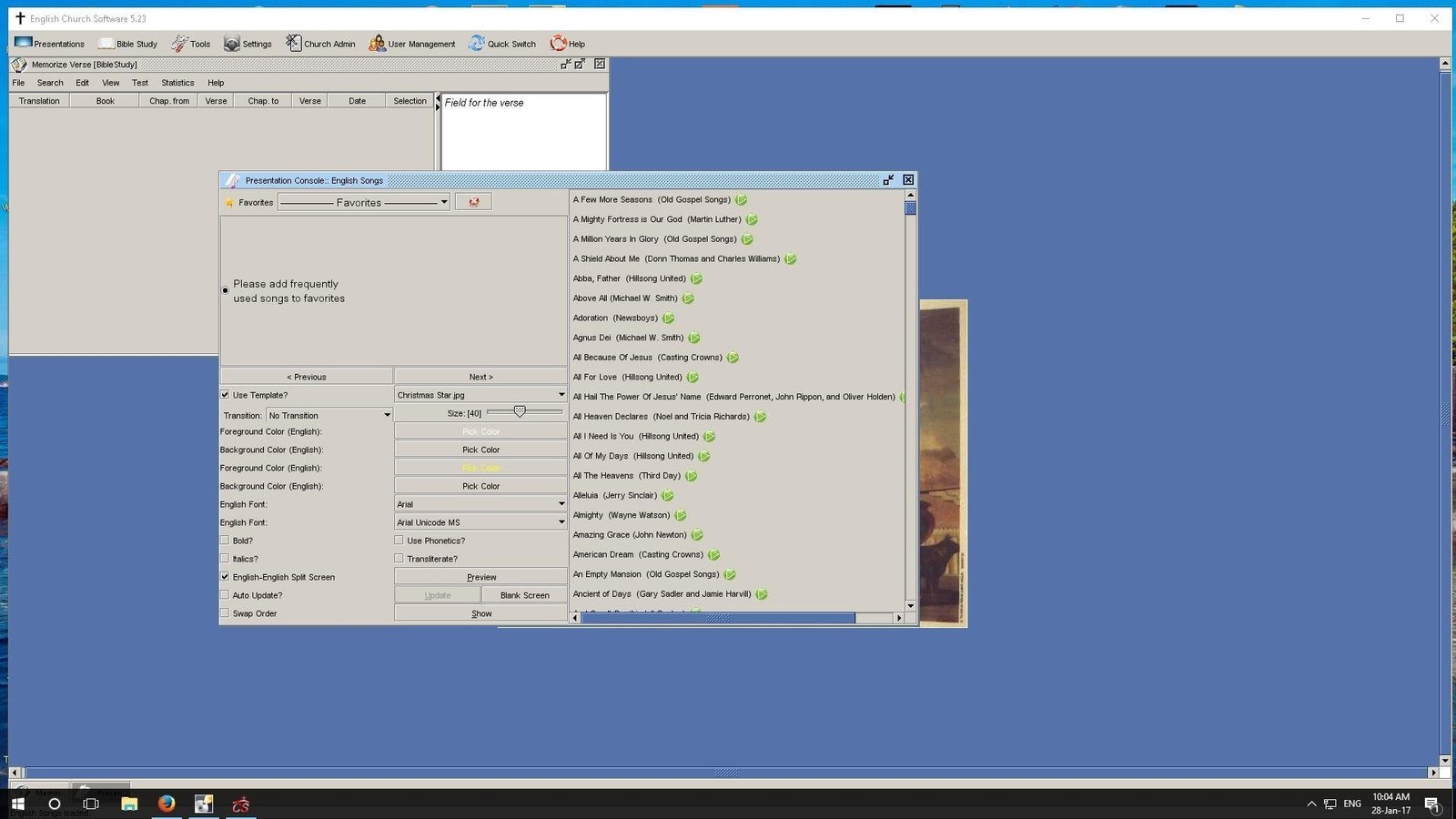1456x819 pixels.
Task: Click green arrow for All Because Of Jesus
Action: (733, 358)
